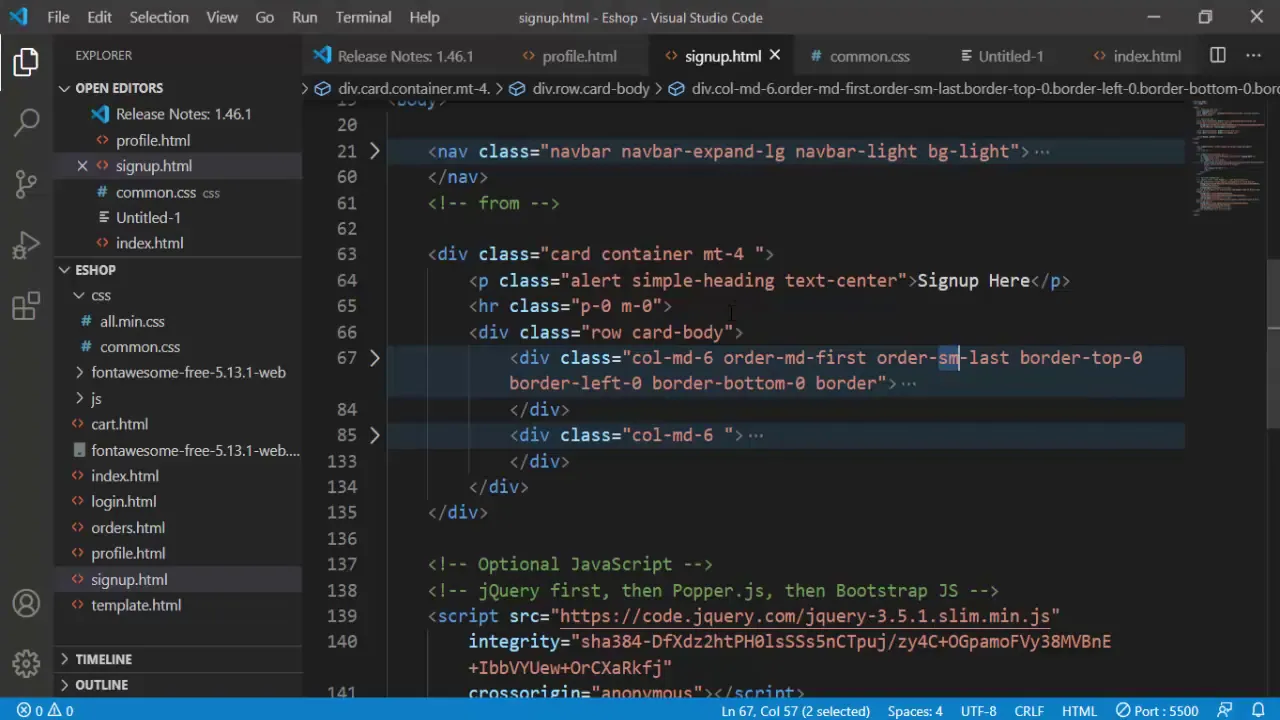Open the Selection menu
Screen dimensions: 1280x720
coord(158,17)
